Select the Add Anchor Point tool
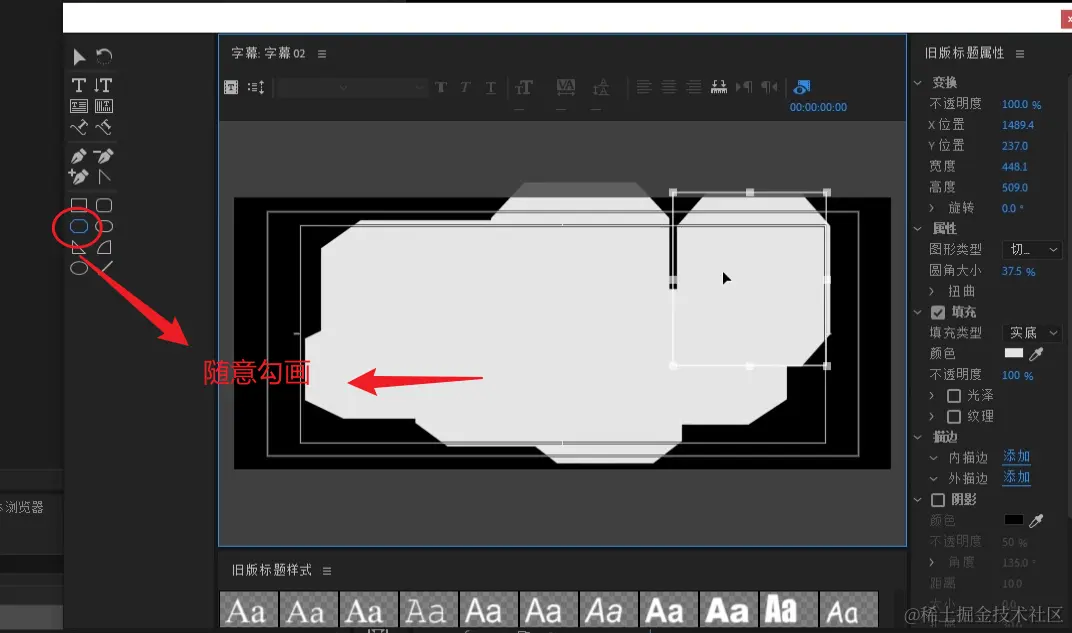The height and width of the screenshot is (633, 1072). click(x=79, y=176)
